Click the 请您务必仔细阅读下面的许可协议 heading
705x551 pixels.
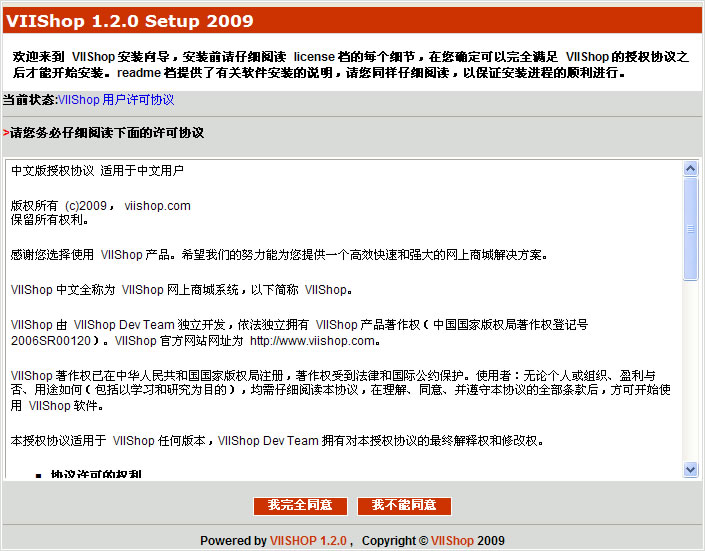point(107,133)
